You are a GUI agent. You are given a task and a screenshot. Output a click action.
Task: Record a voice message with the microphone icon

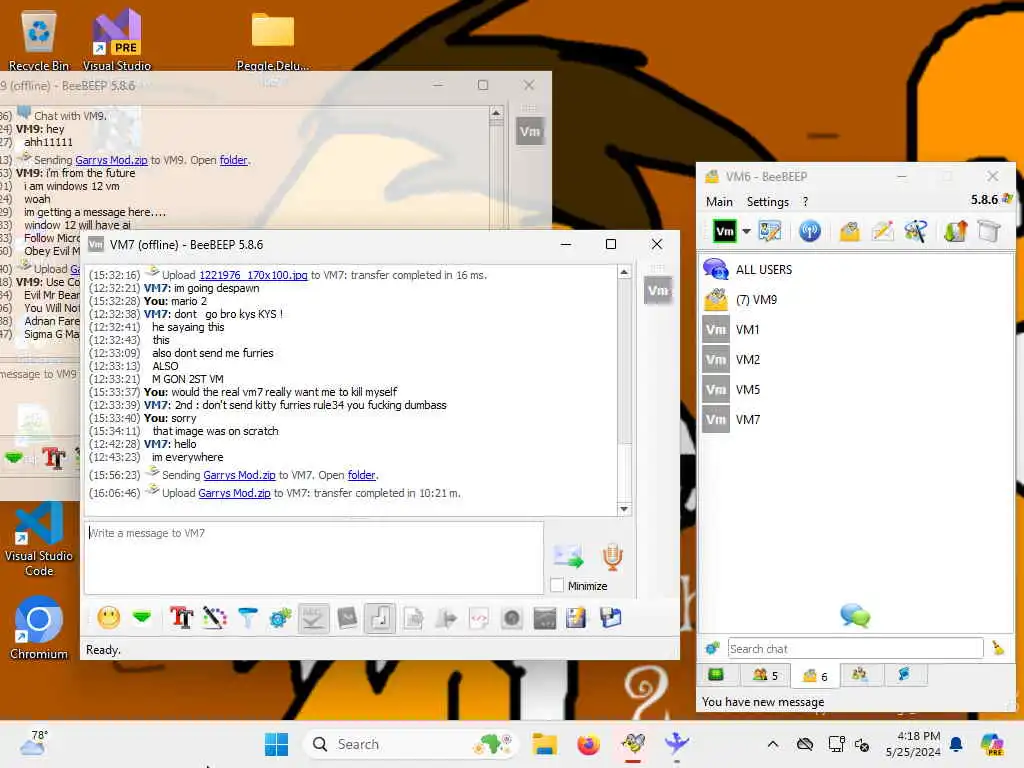click(x=612, y=556)
